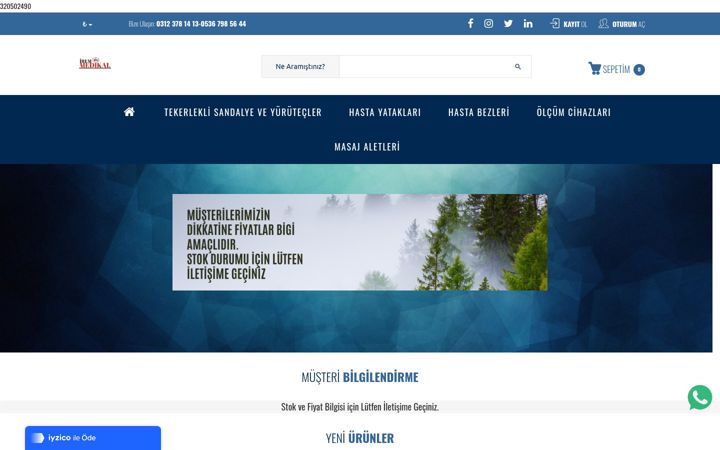
Task: Click the Medikal site logo
Action: tap(95, 63)
